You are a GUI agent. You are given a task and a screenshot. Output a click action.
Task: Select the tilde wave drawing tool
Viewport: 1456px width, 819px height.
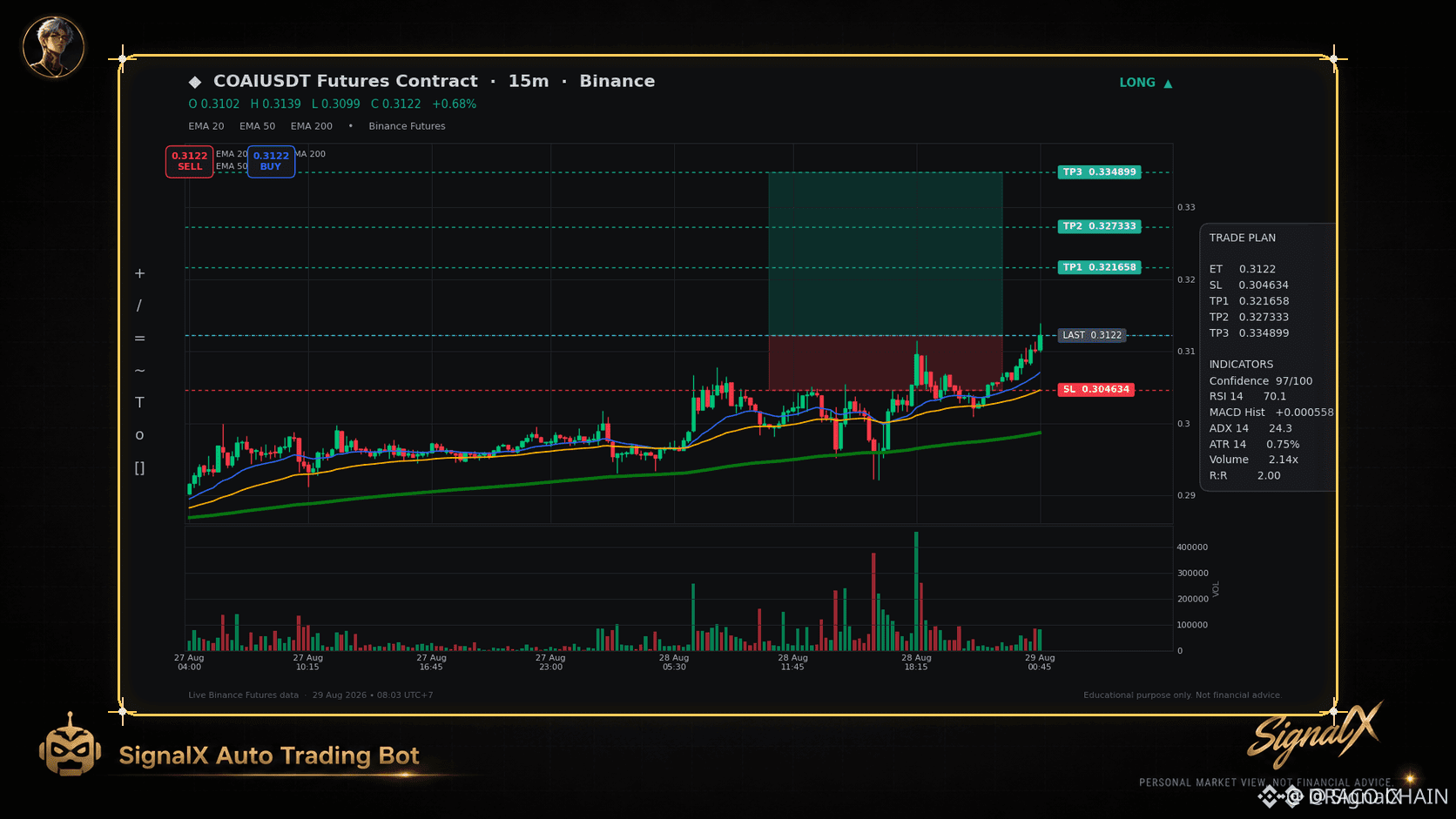tap(139, 371)
